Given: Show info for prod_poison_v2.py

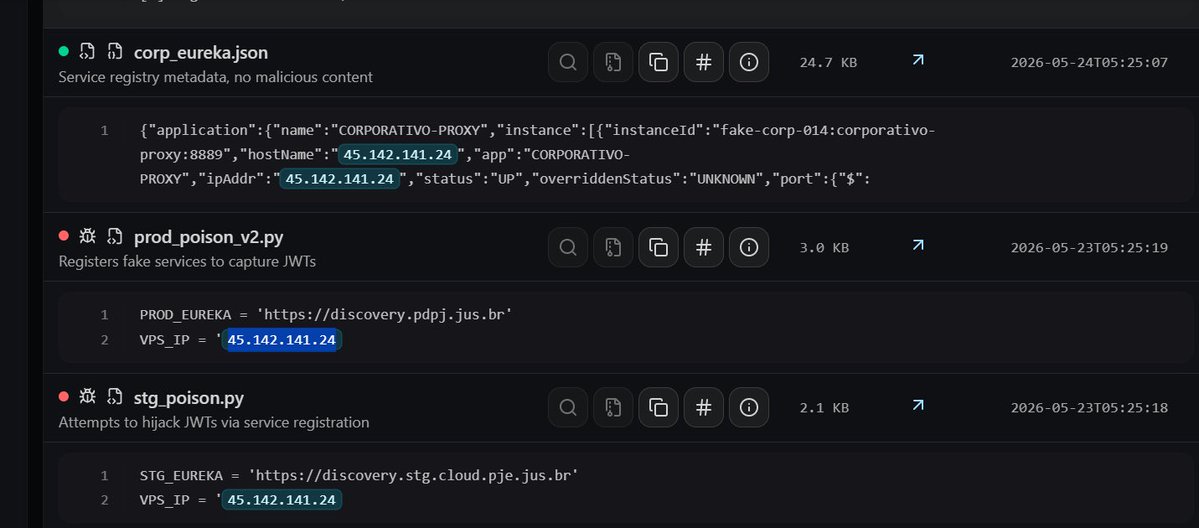Looking at the screenshot, I should [x=749, y=247].
